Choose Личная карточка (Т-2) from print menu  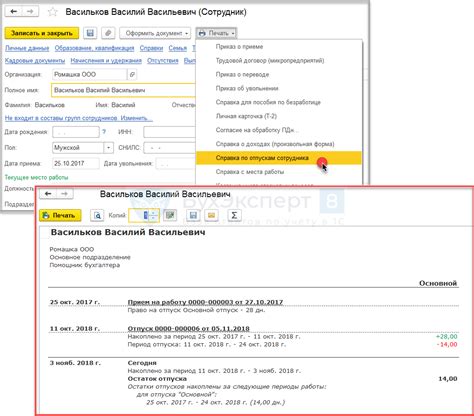point(246,116)
